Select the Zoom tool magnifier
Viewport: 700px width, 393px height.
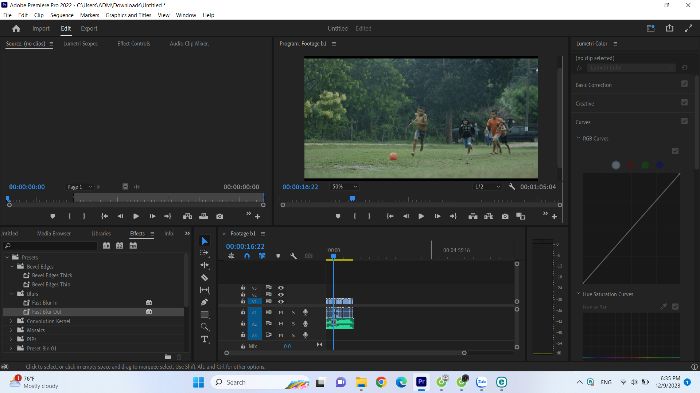[204, 327]
